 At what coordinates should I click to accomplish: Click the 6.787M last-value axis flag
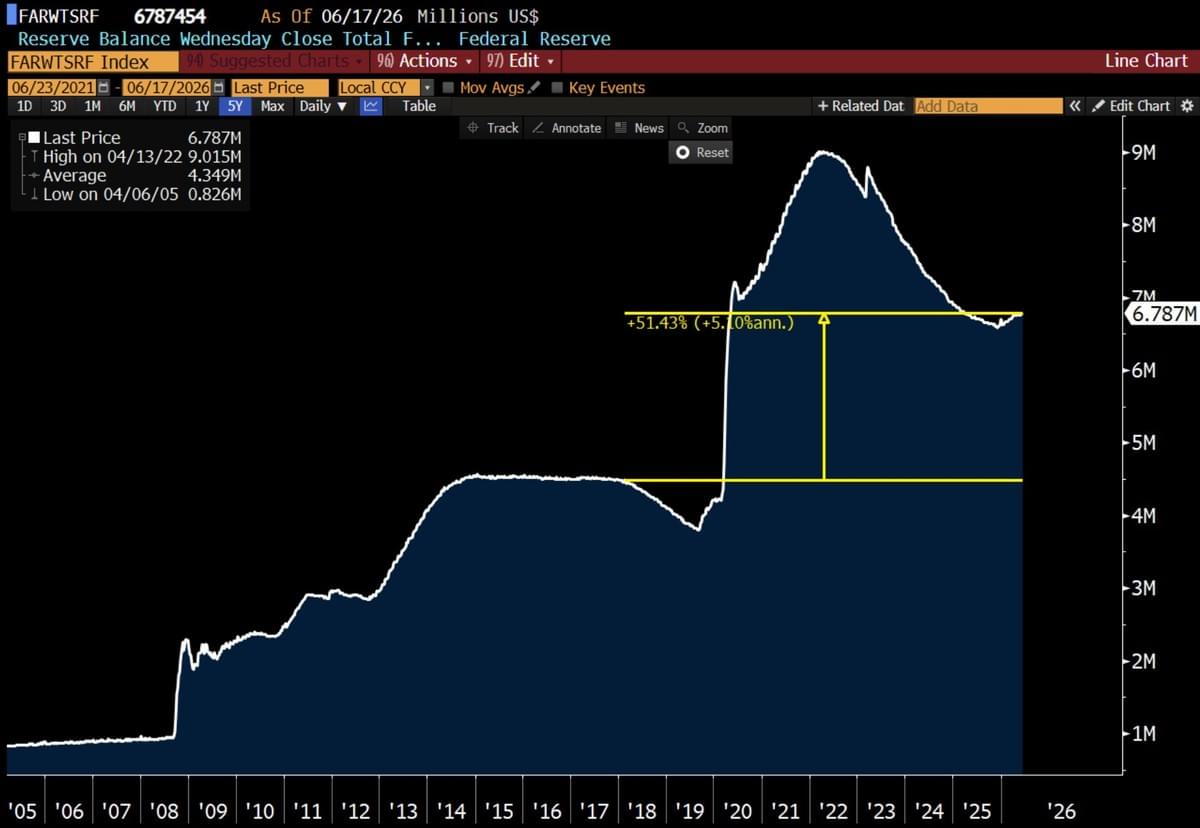[x=1161, y=314]
